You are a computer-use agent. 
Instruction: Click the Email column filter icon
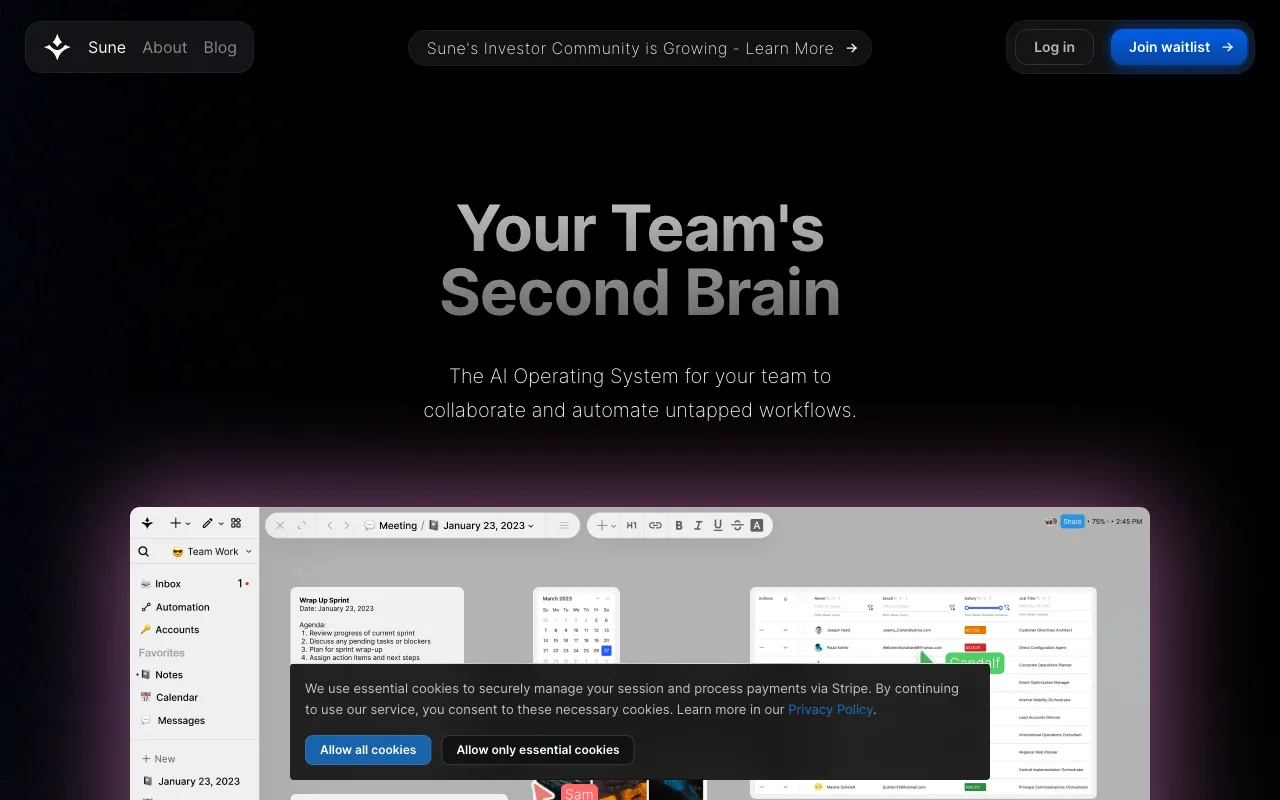952,607
